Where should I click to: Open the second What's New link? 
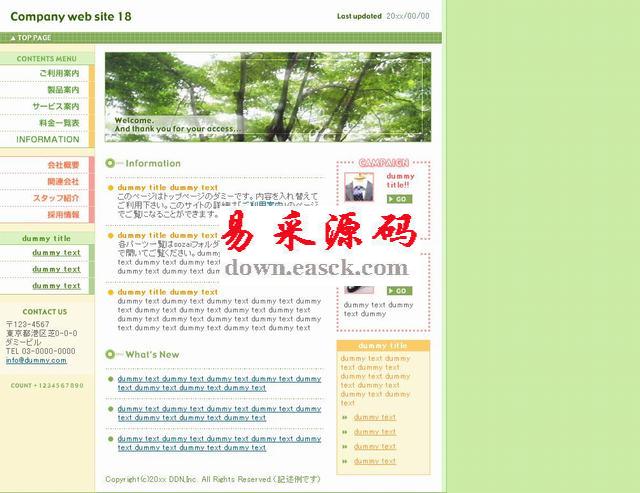(219, 413)
